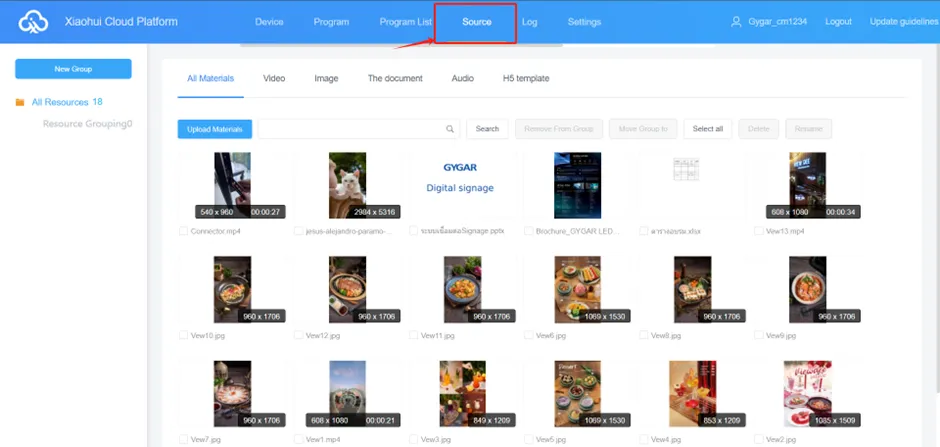This screenshot has height=447, width=940.
Task: Open the Vew6.jpg thumbnail
Action: (x=577, y=290)
